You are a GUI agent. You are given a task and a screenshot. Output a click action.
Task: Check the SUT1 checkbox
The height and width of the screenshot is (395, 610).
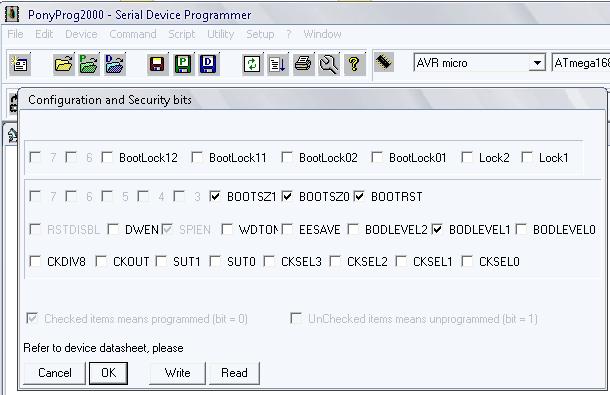pos(161,261)
